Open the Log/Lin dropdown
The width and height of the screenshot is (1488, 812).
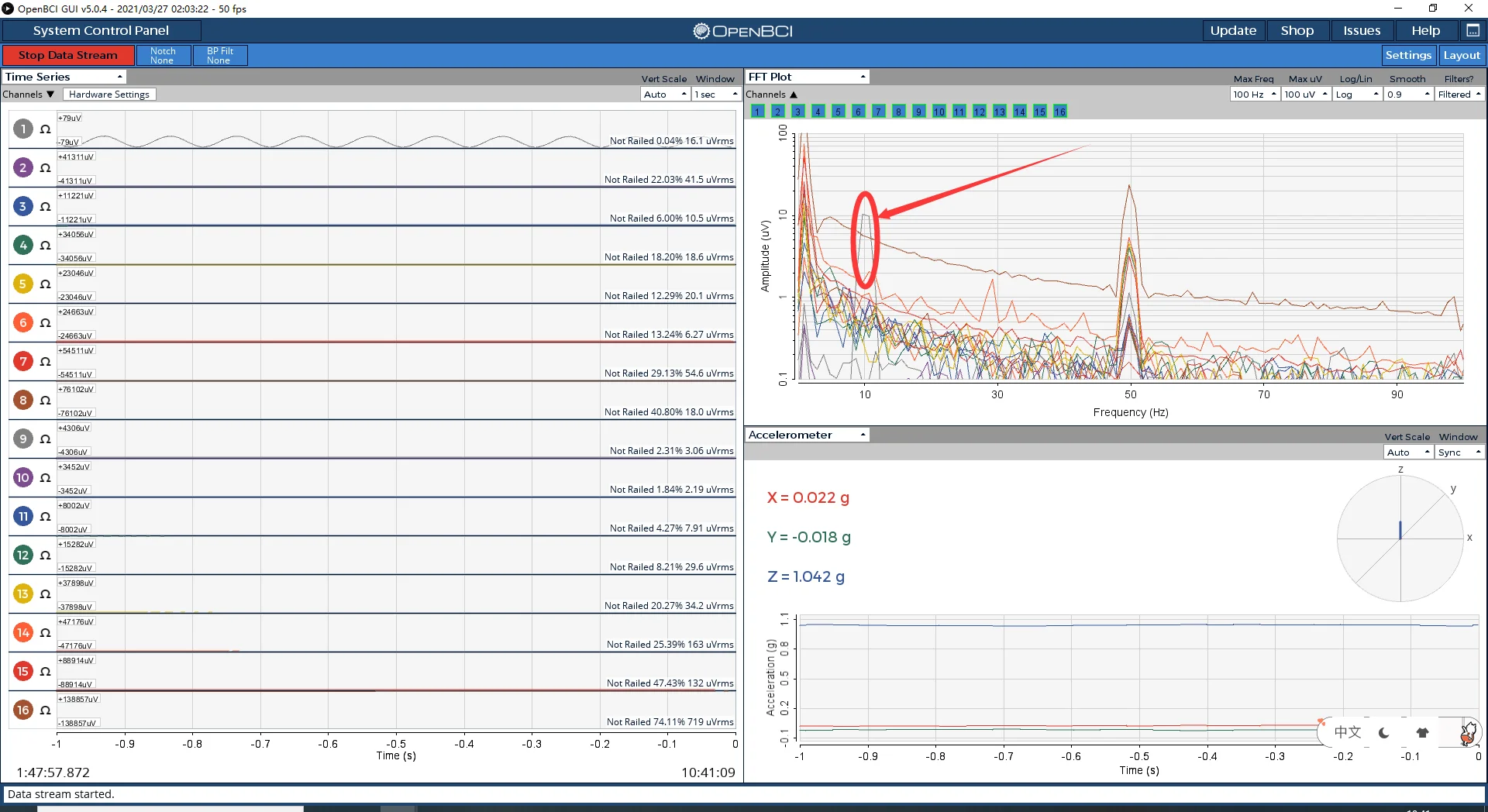(1358, 95)
